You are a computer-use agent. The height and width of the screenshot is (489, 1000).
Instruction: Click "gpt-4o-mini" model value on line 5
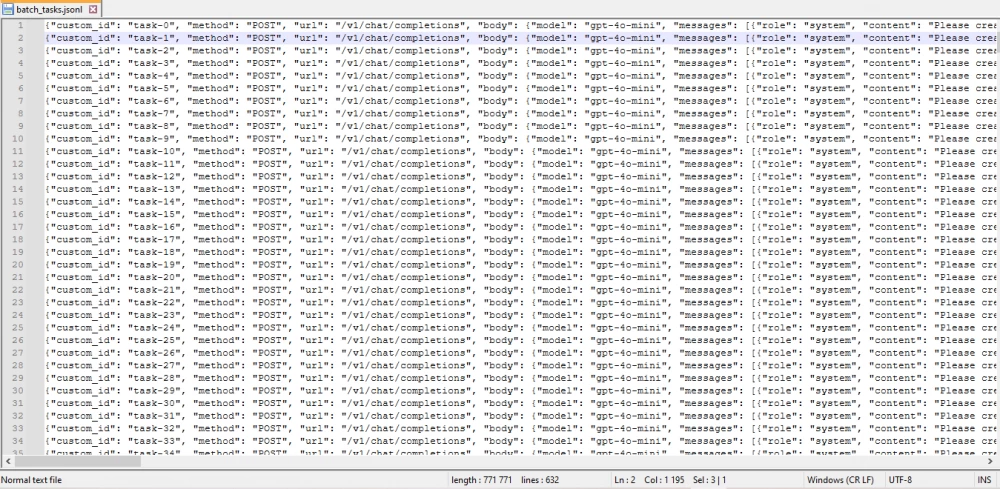coord(627,75)
